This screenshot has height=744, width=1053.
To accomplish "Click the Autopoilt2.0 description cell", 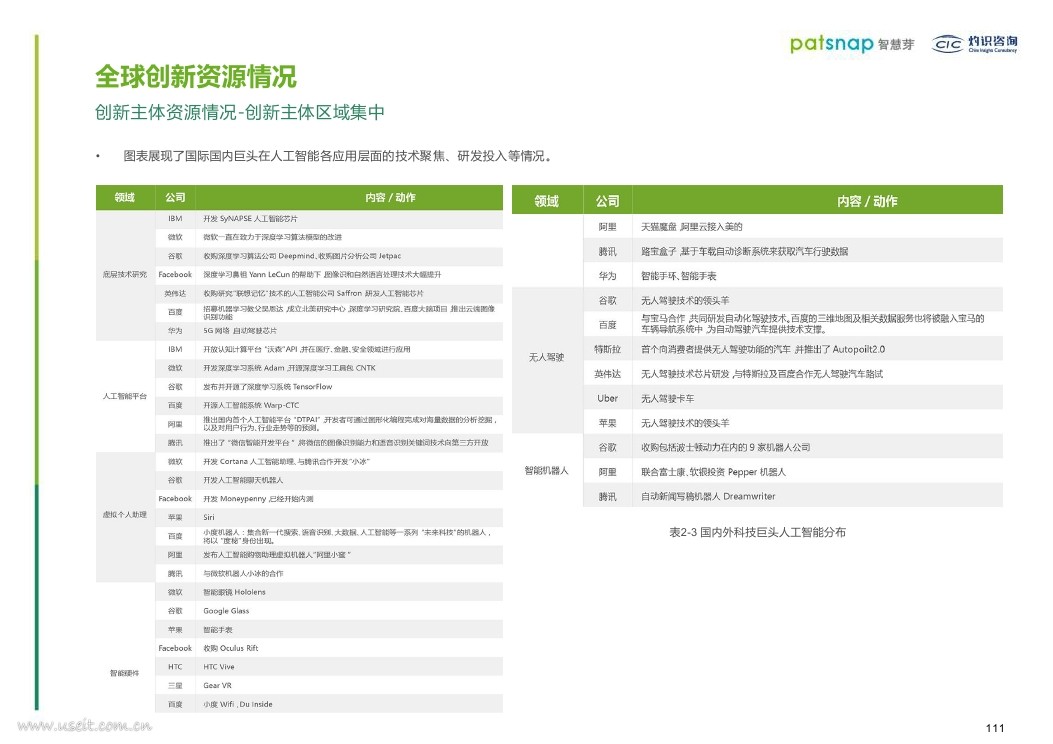I will pos(817,349).
